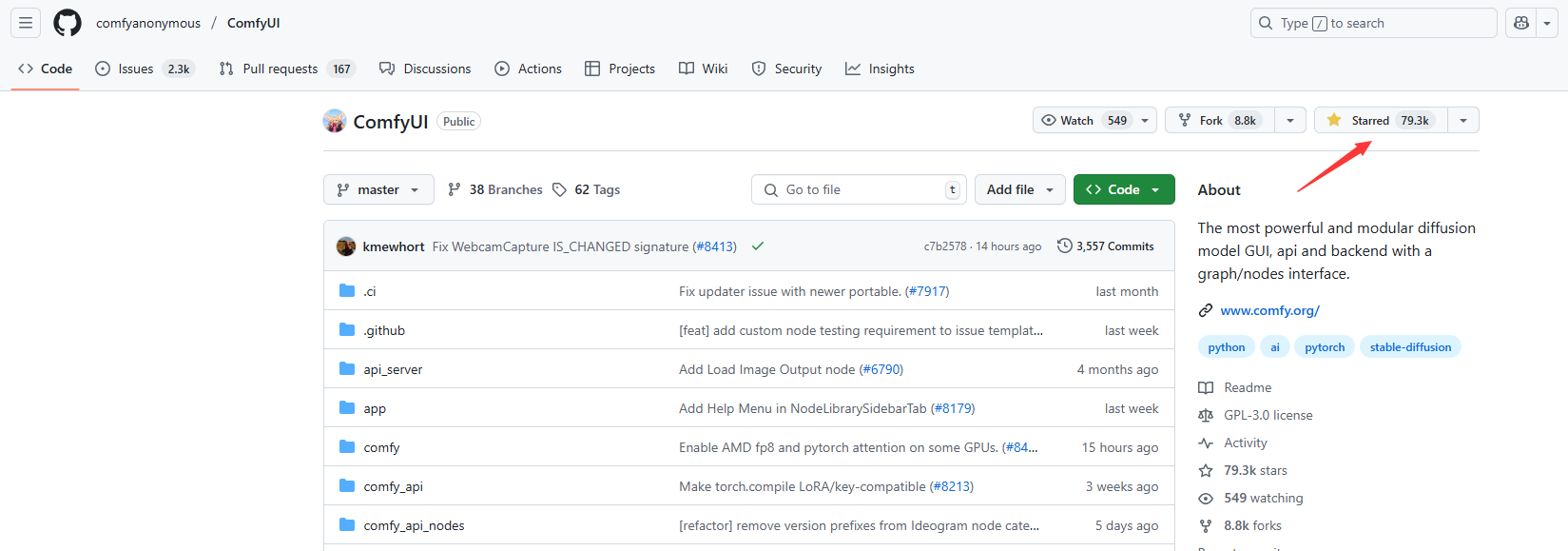1568x551 pixels.
Task: Open the Pull requests tab
Action: pos(286,69)
